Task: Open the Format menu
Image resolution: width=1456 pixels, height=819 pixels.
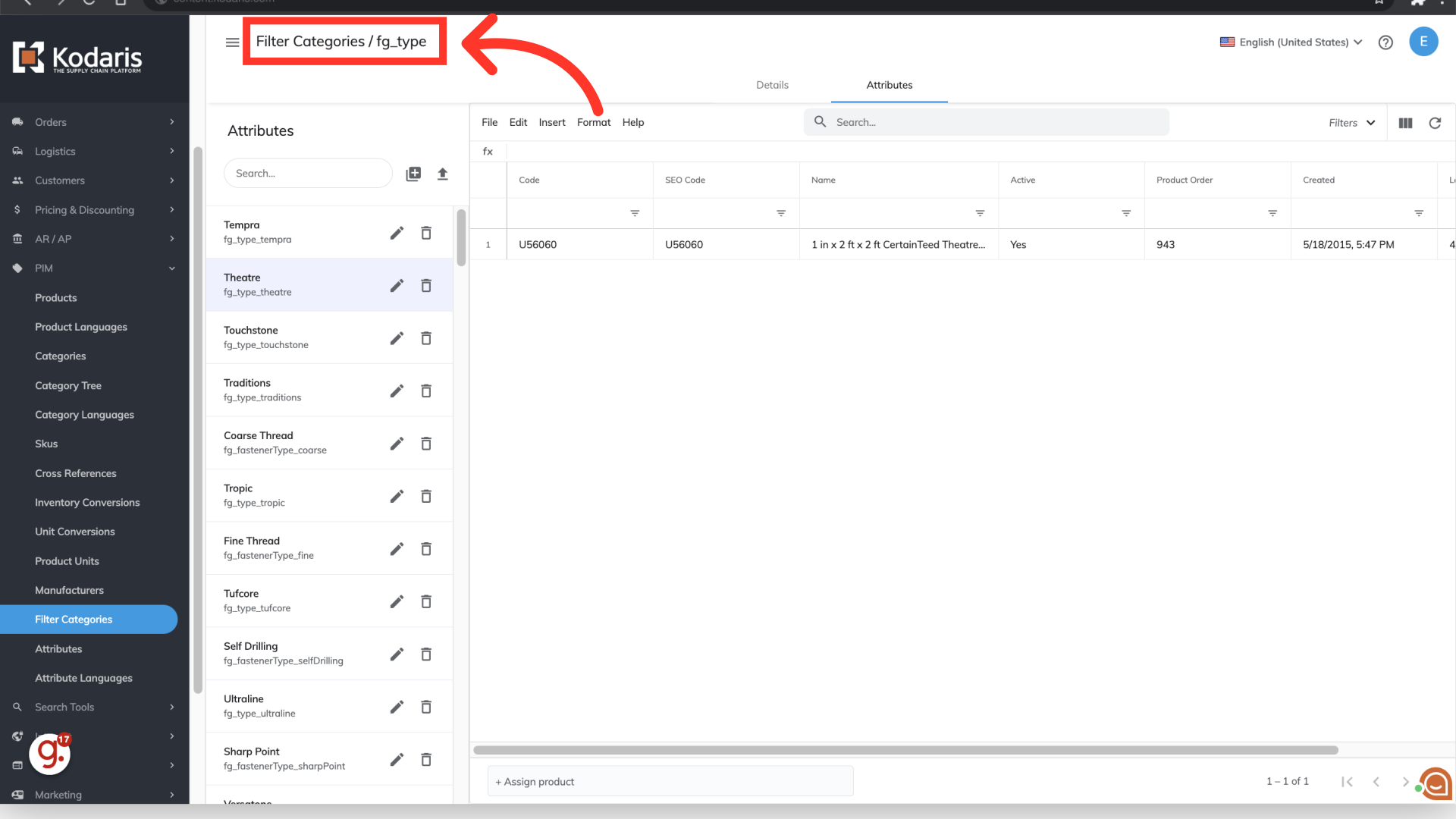Action: [593, 122]
